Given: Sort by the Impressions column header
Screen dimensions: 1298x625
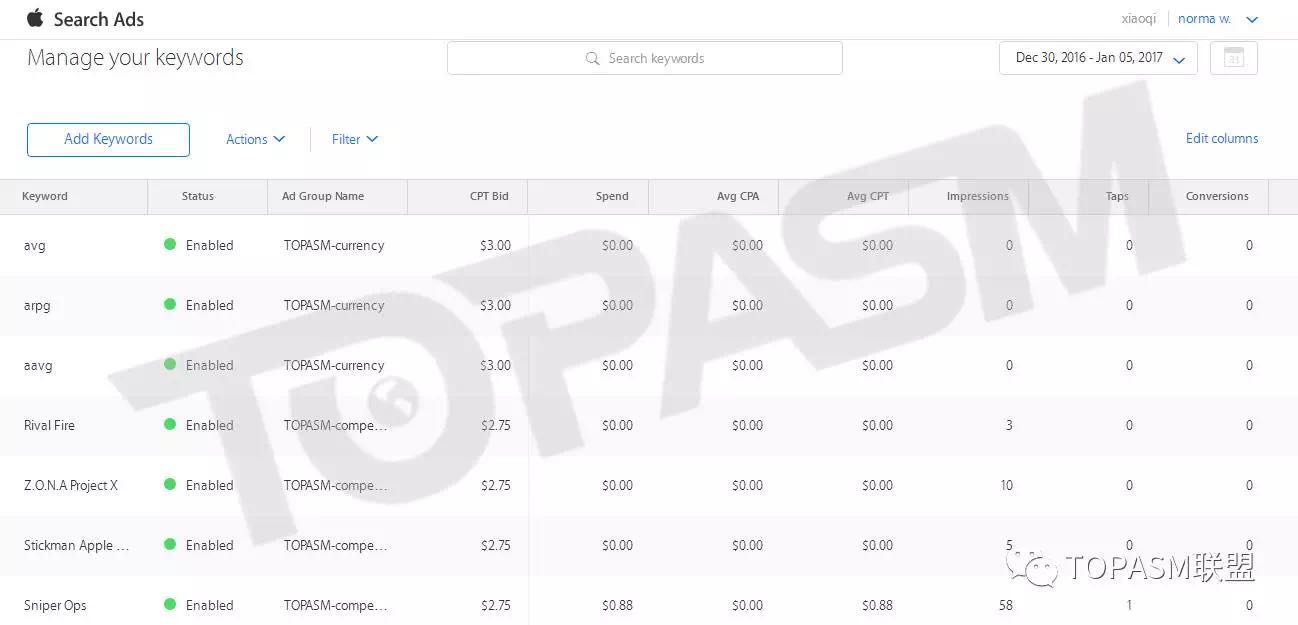Looking at the screenshot, I should pyautogui.click(x=977, y=196).
